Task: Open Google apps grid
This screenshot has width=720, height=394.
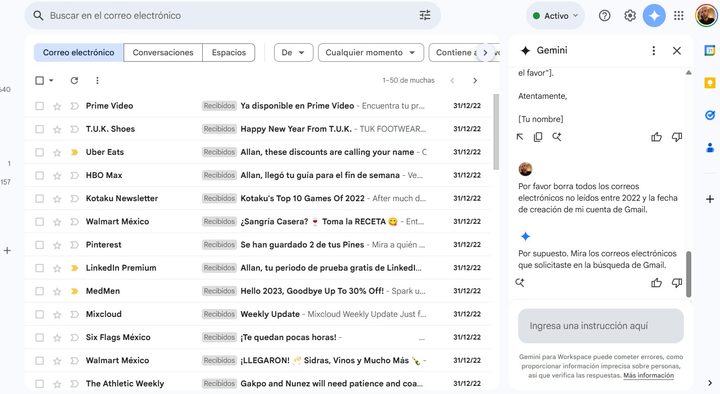Action: [679, 16]
